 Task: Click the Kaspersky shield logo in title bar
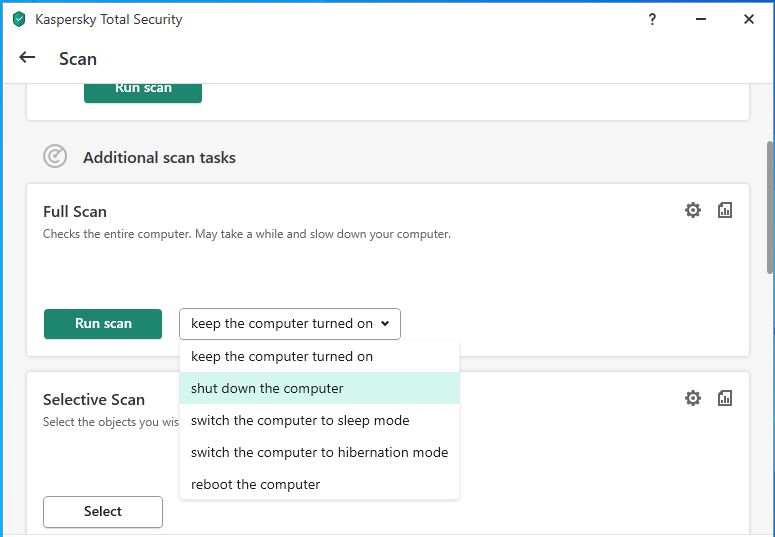(x=18, y=19)
